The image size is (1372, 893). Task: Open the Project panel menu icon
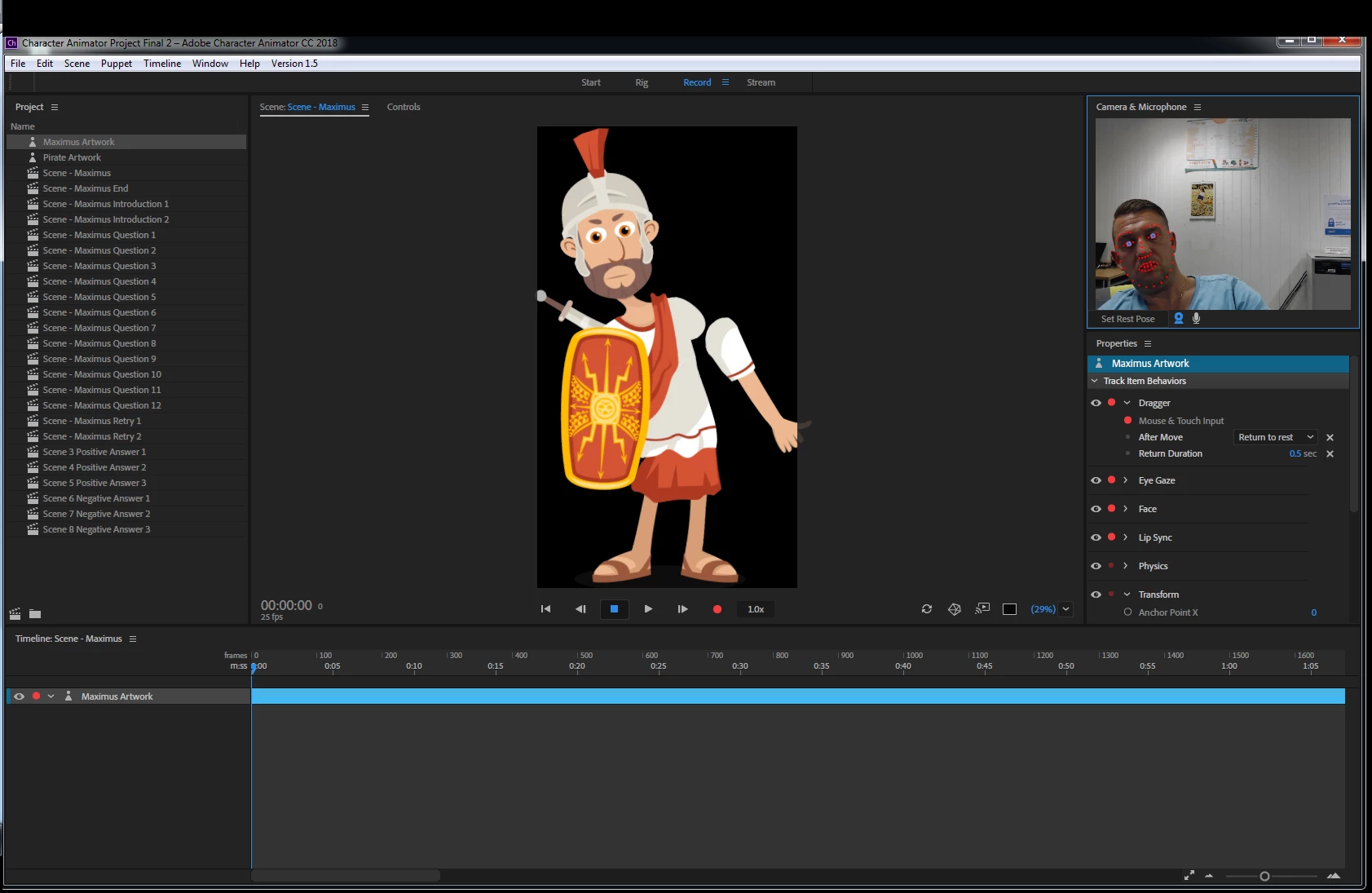tap(55, 108)
